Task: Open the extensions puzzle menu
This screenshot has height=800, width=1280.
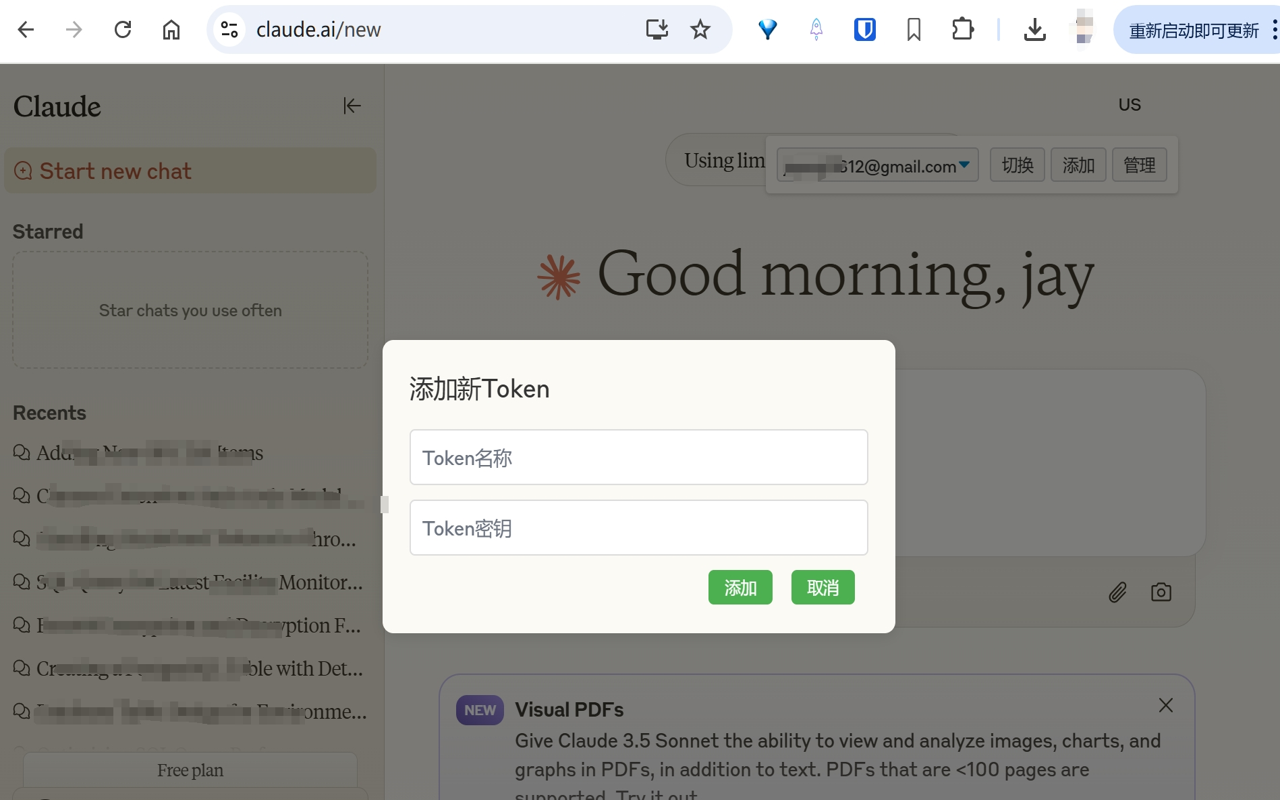Action: point(963,30)
